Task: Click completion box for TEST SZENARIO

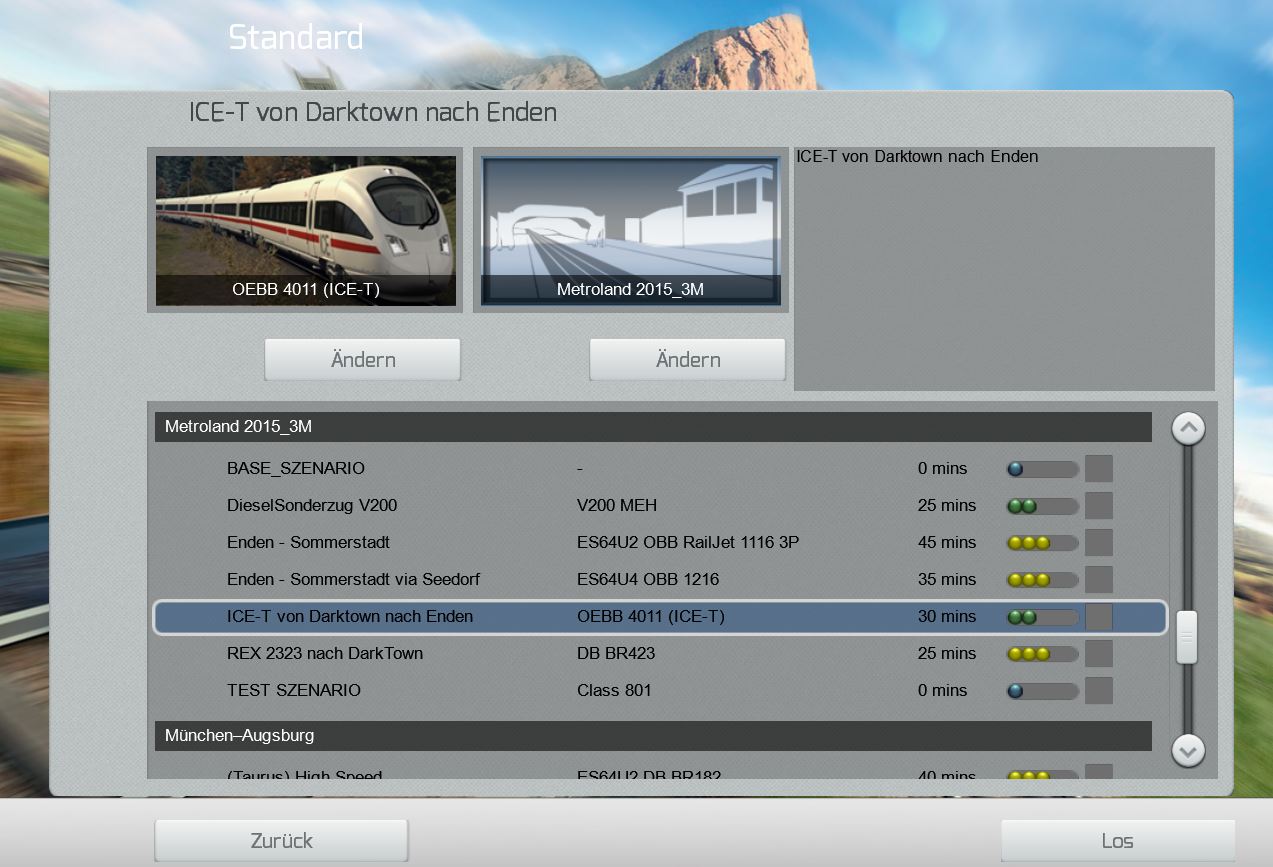Action: [x=1099, y=690]
